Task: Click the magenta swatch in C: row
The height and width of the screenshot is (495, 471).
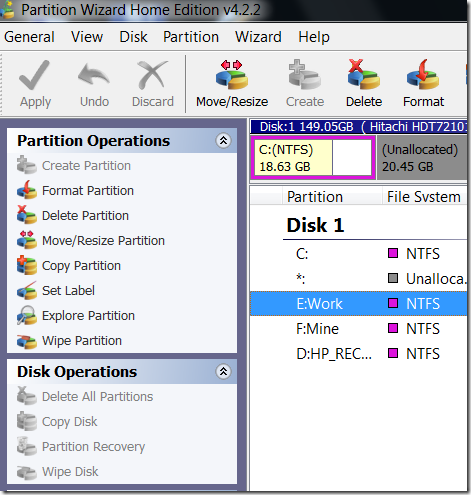Action: click(393, 253)
